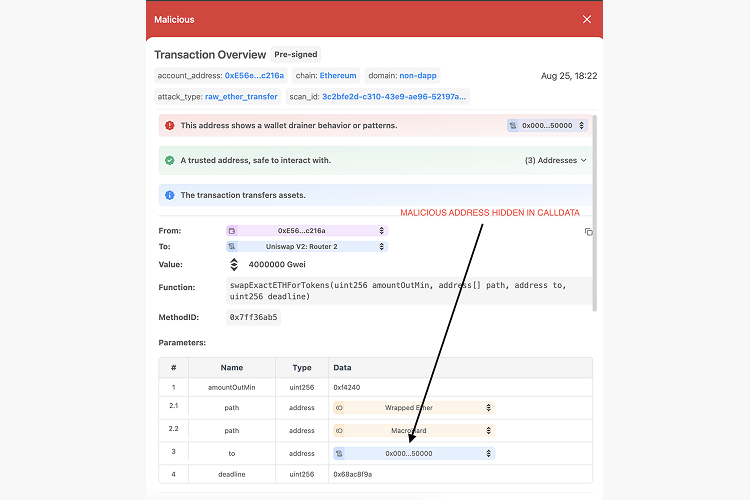
Task: Click the Pre-signed badge
Action: [x=296, y=54]
